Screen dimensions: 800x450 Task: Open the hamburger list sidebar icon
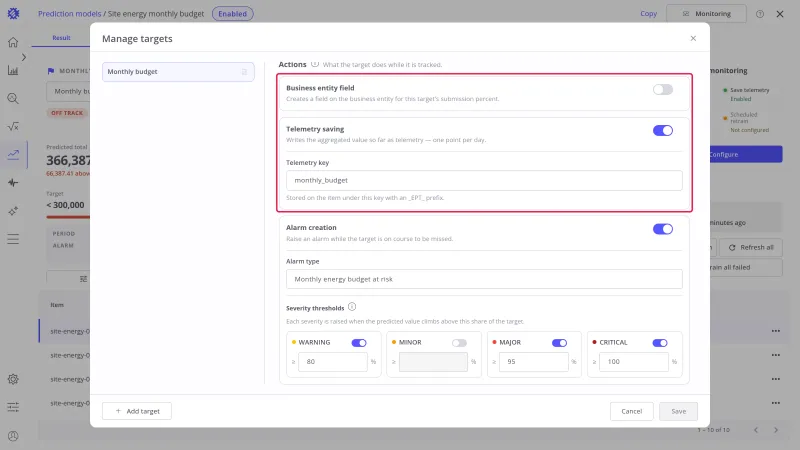coord(13,239)
